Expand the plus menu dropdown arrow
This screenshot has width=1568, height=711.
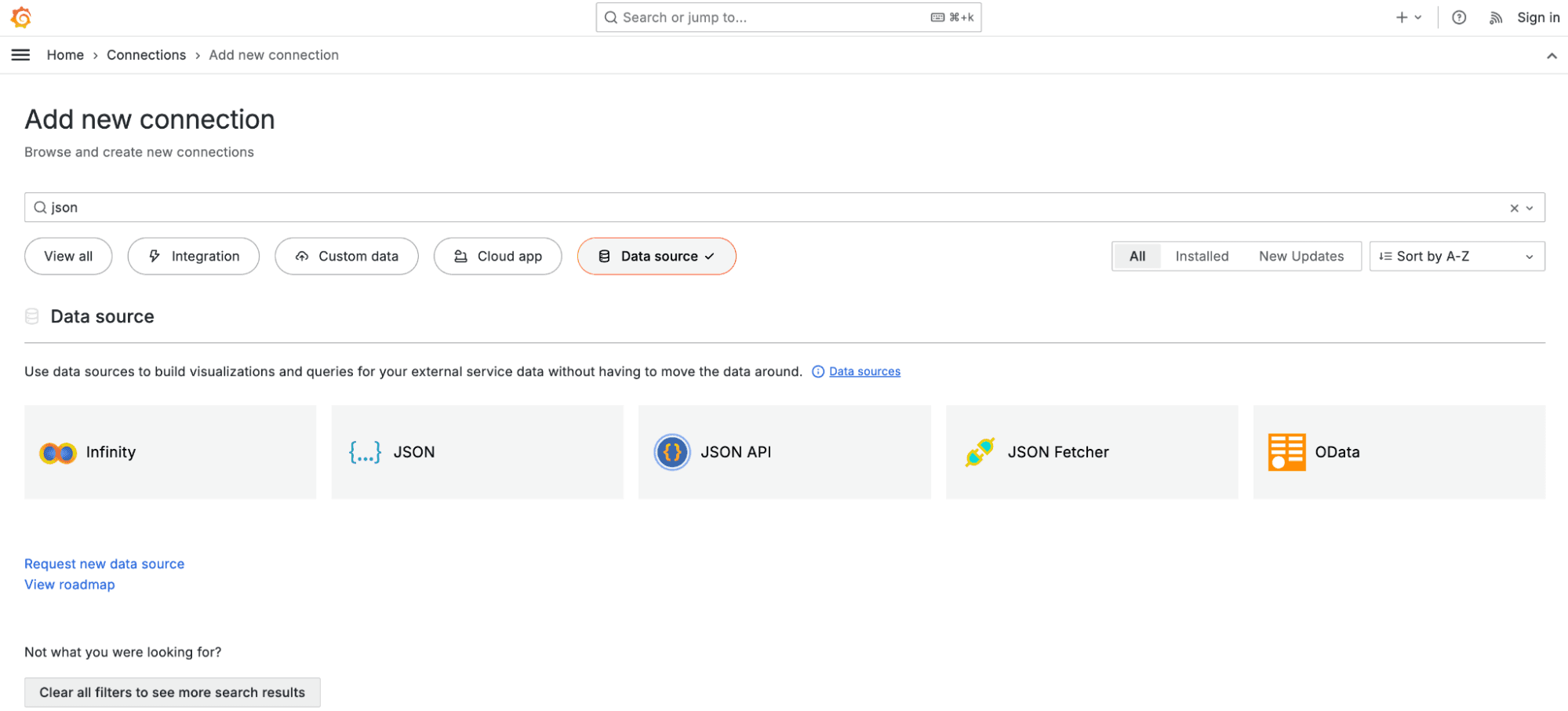pyautogui.click(x=1418, y=17)
